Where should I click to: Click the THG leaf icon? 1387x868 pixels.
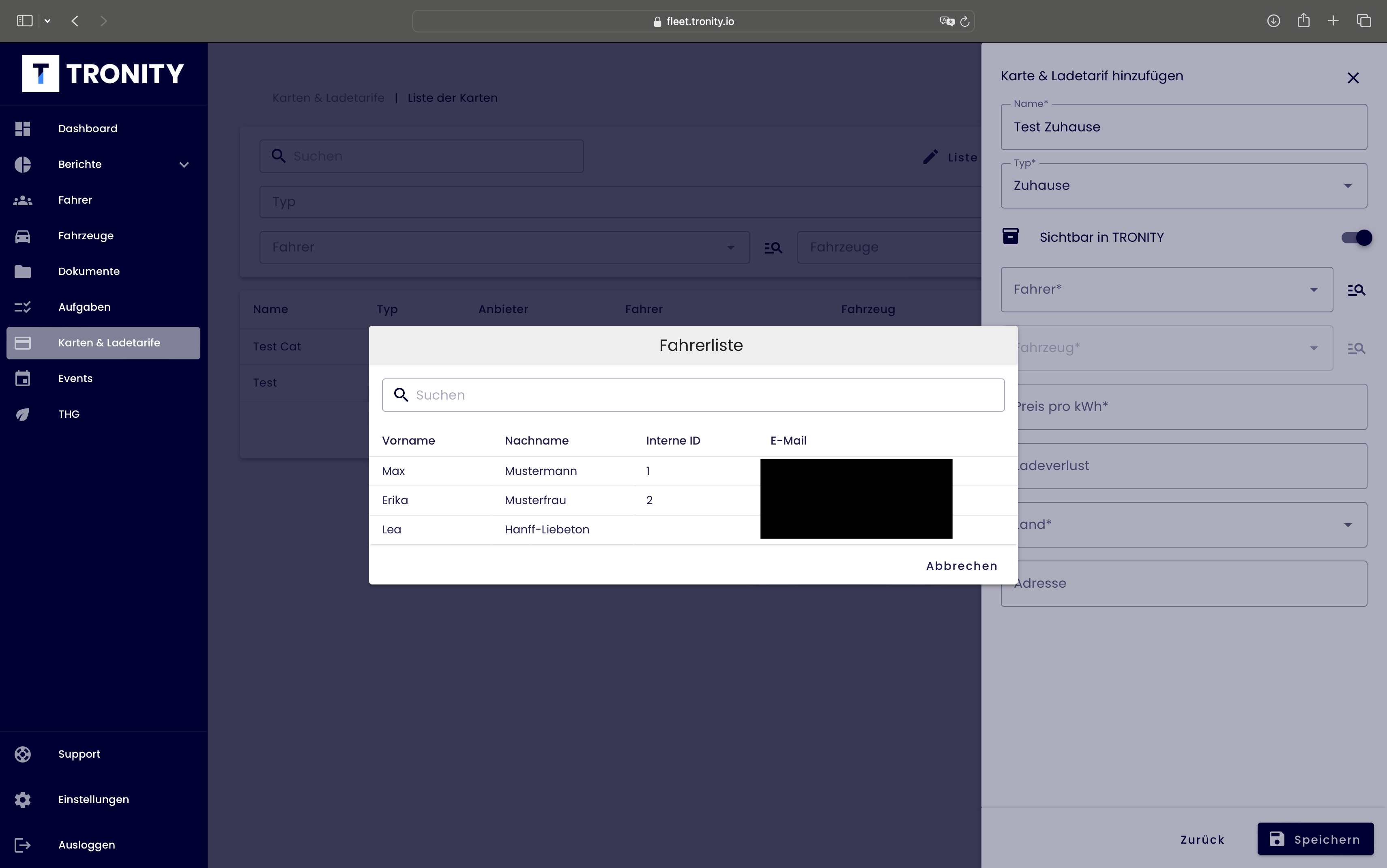point(22,415)
